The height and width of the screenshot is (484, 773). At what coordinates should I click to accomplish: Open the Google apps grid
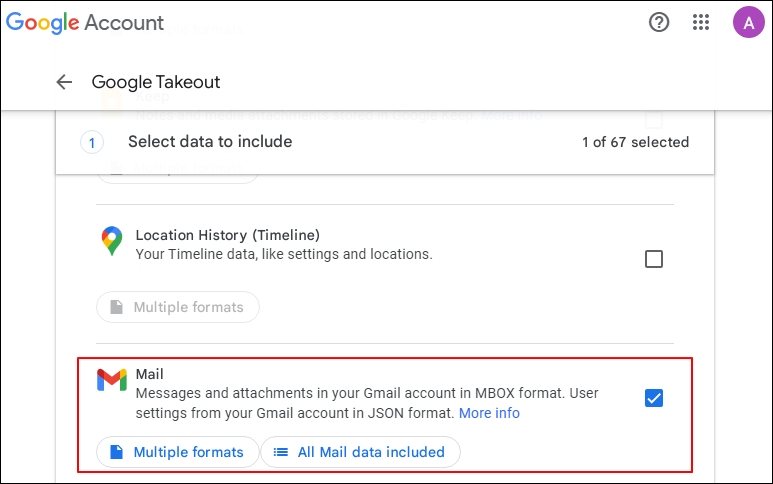pos(701,22)
